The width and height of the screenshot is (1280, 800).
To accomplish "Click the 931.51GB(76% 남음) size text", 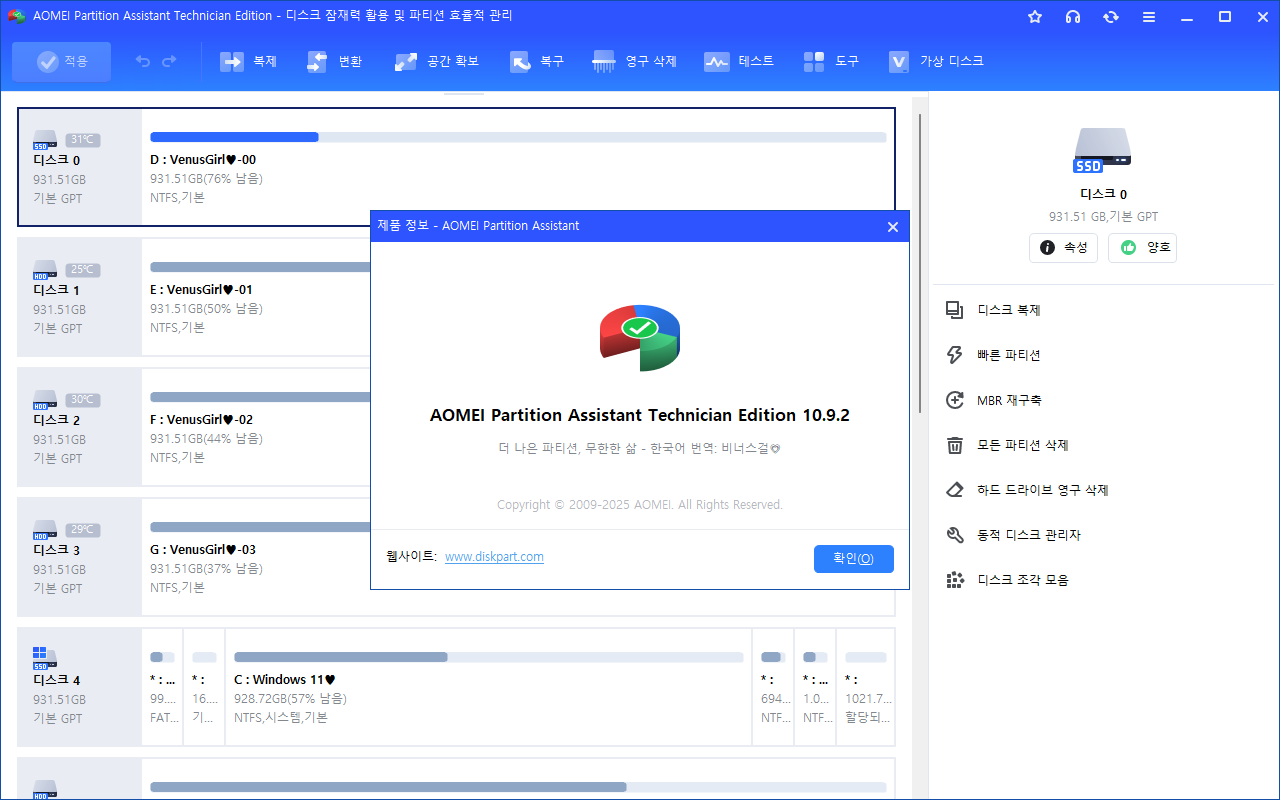I will point(206,179).
